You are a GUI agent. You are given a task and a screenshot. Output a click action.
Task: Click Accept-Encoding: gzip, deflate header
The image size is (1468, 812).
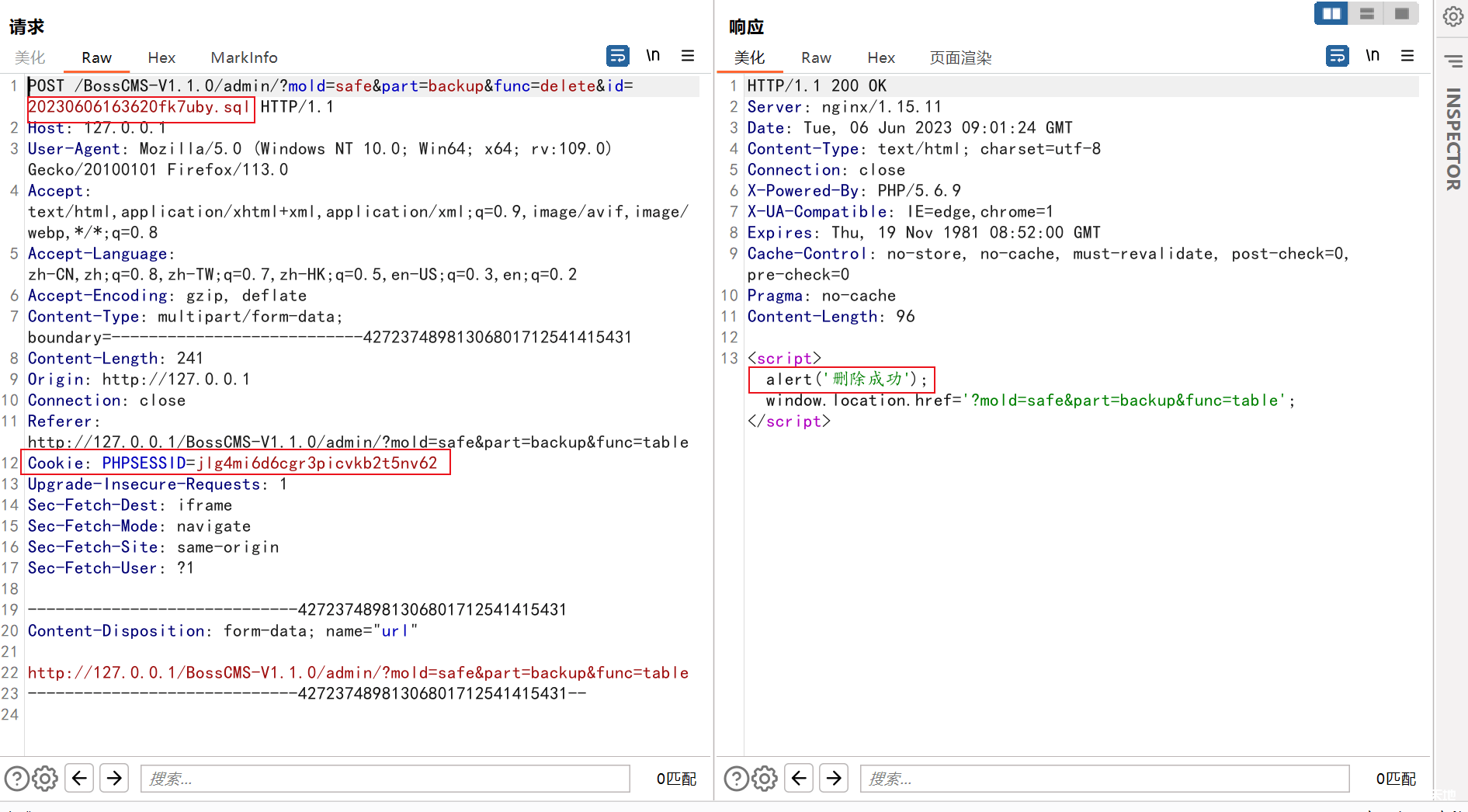click(167, 296)
